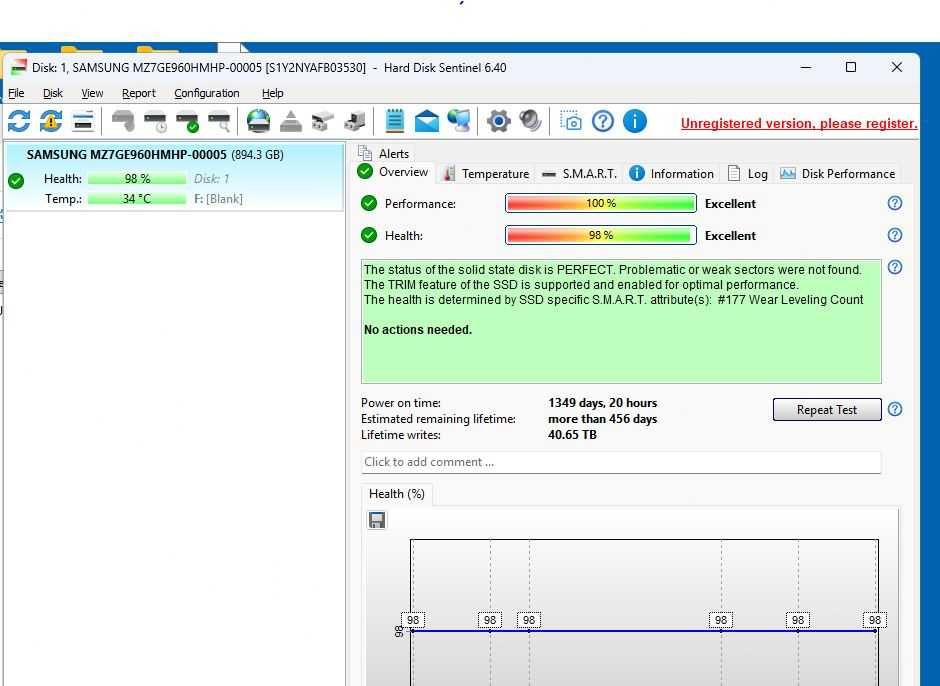Click the refresh icon with warning triangle
Screen dimensions: 940x686
(x=51, y=121)
